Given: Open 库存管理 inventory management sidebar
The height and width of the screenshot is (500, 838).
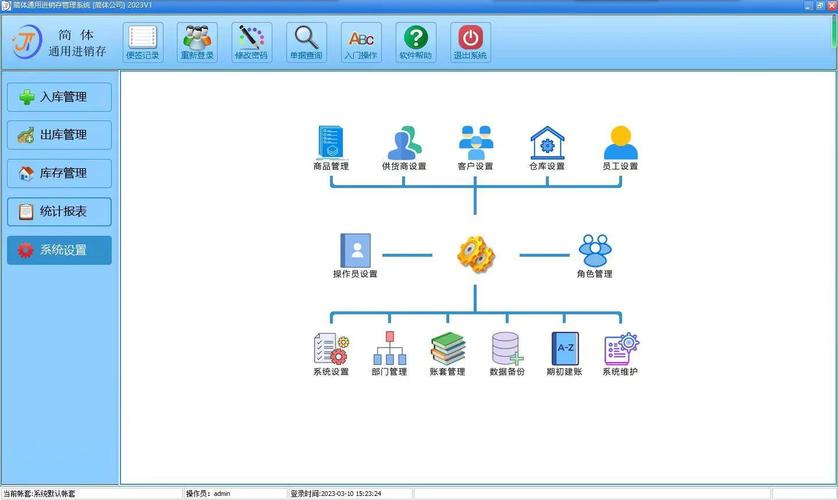Looking at the screenshot, I should 59,173.
